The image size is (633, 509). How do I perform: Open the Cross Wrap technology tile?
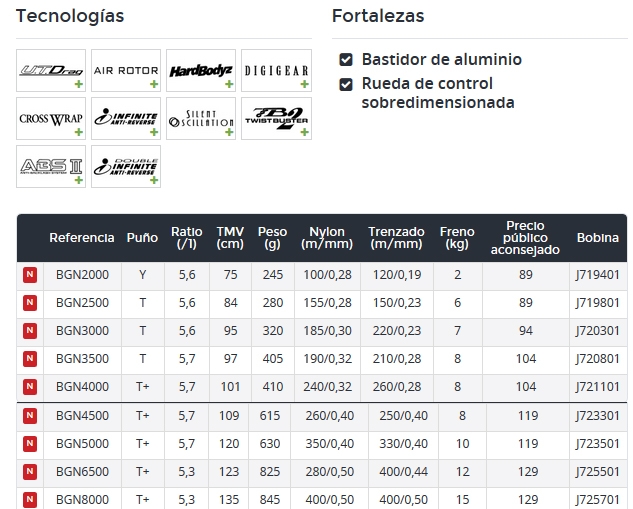coord(51,119)
